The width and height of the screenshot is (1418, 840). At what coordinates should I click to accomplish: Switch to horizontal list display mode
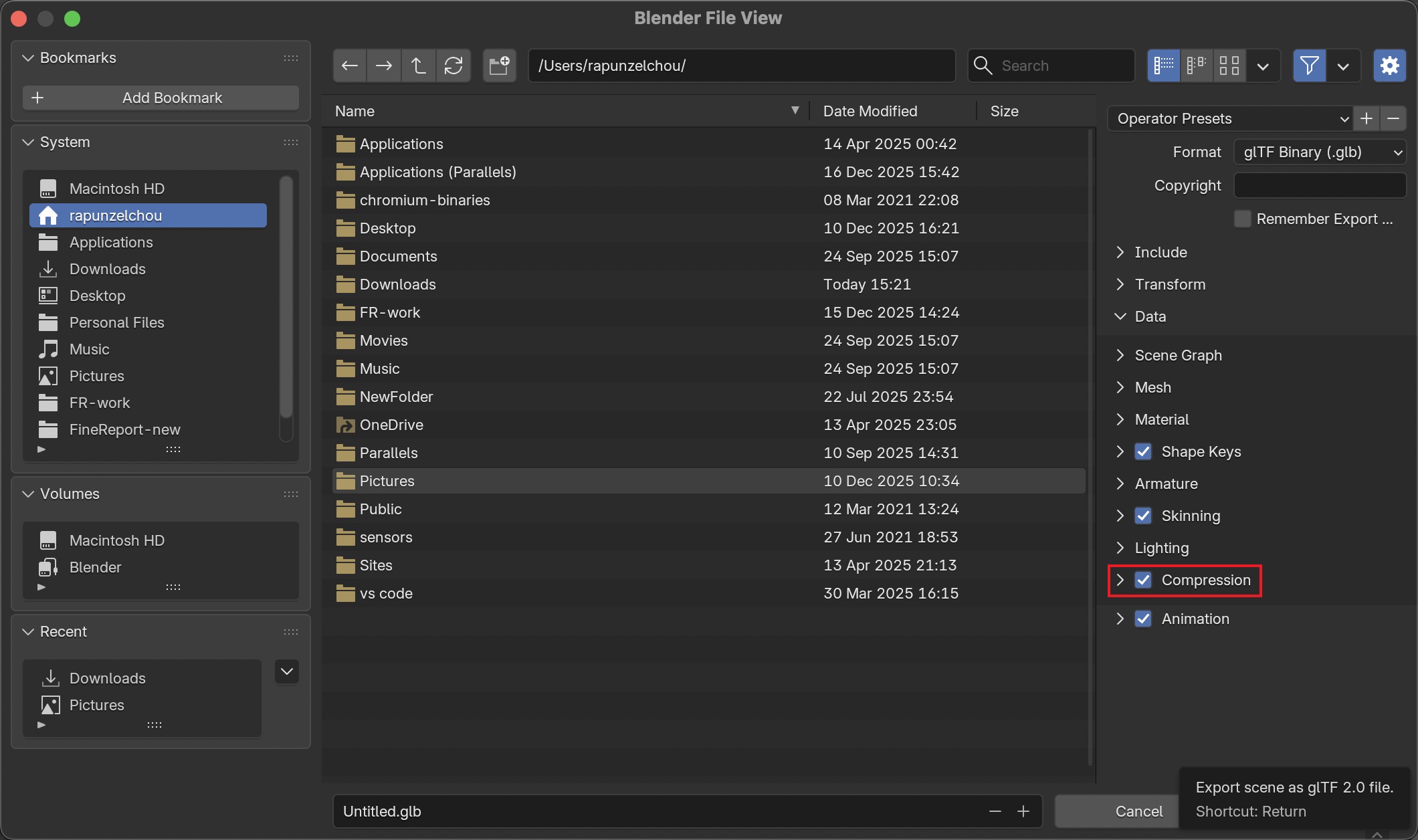(1197, 66)
